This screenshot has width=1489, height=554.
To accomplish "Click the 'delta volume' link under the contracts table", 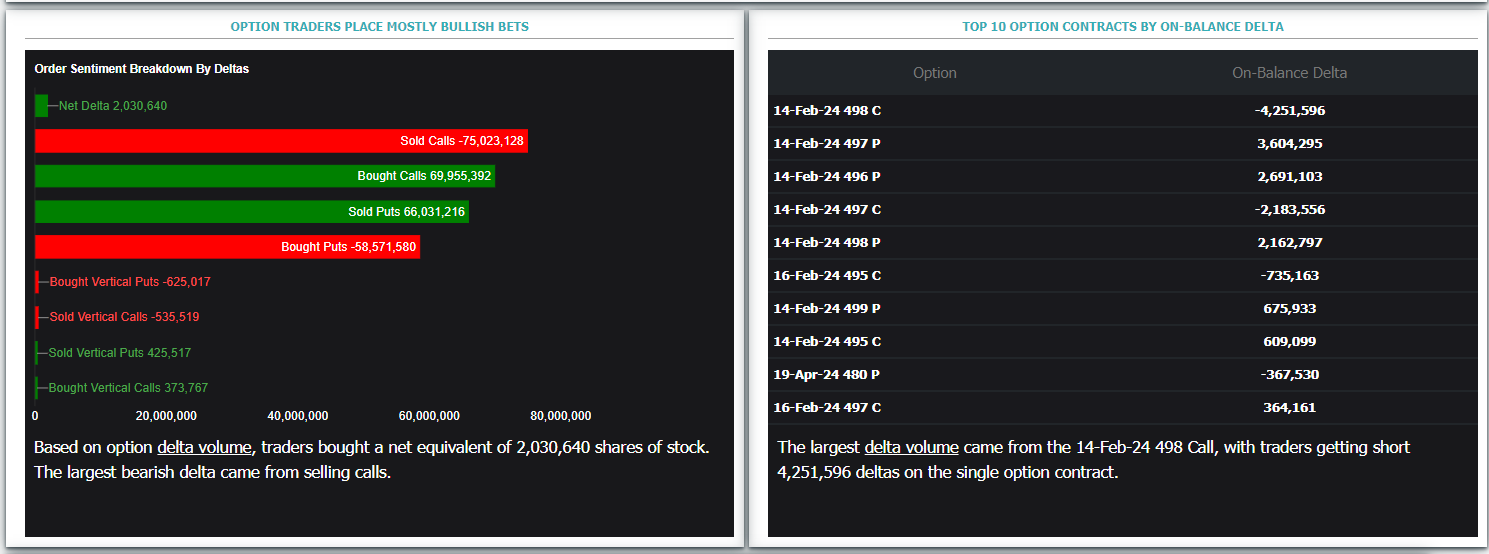I will (x=911, y=447).
